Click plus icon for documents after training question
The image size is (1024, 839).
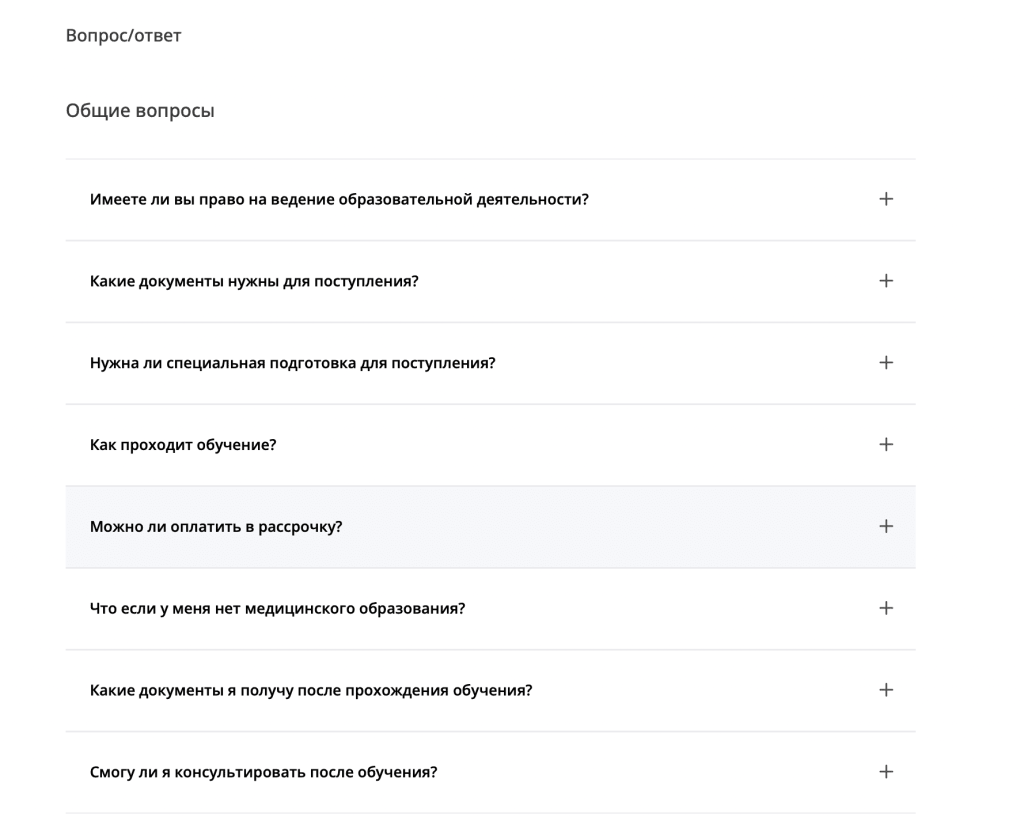click(885, 690)
